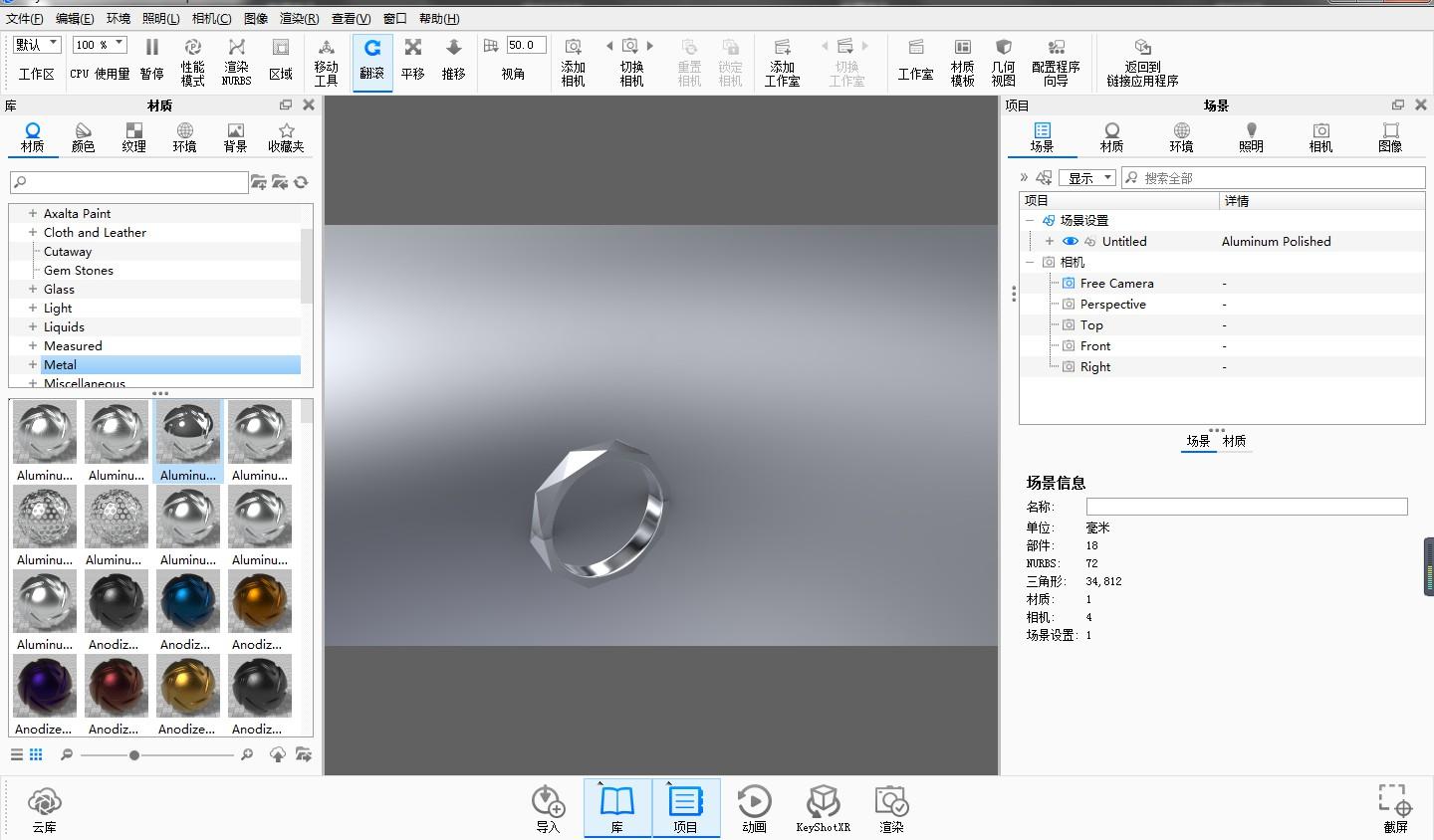The height and width of the screenshot is (840, 1434).
Task: Open the CPU usage 100% dropdown
Action: tap(100, 45)
